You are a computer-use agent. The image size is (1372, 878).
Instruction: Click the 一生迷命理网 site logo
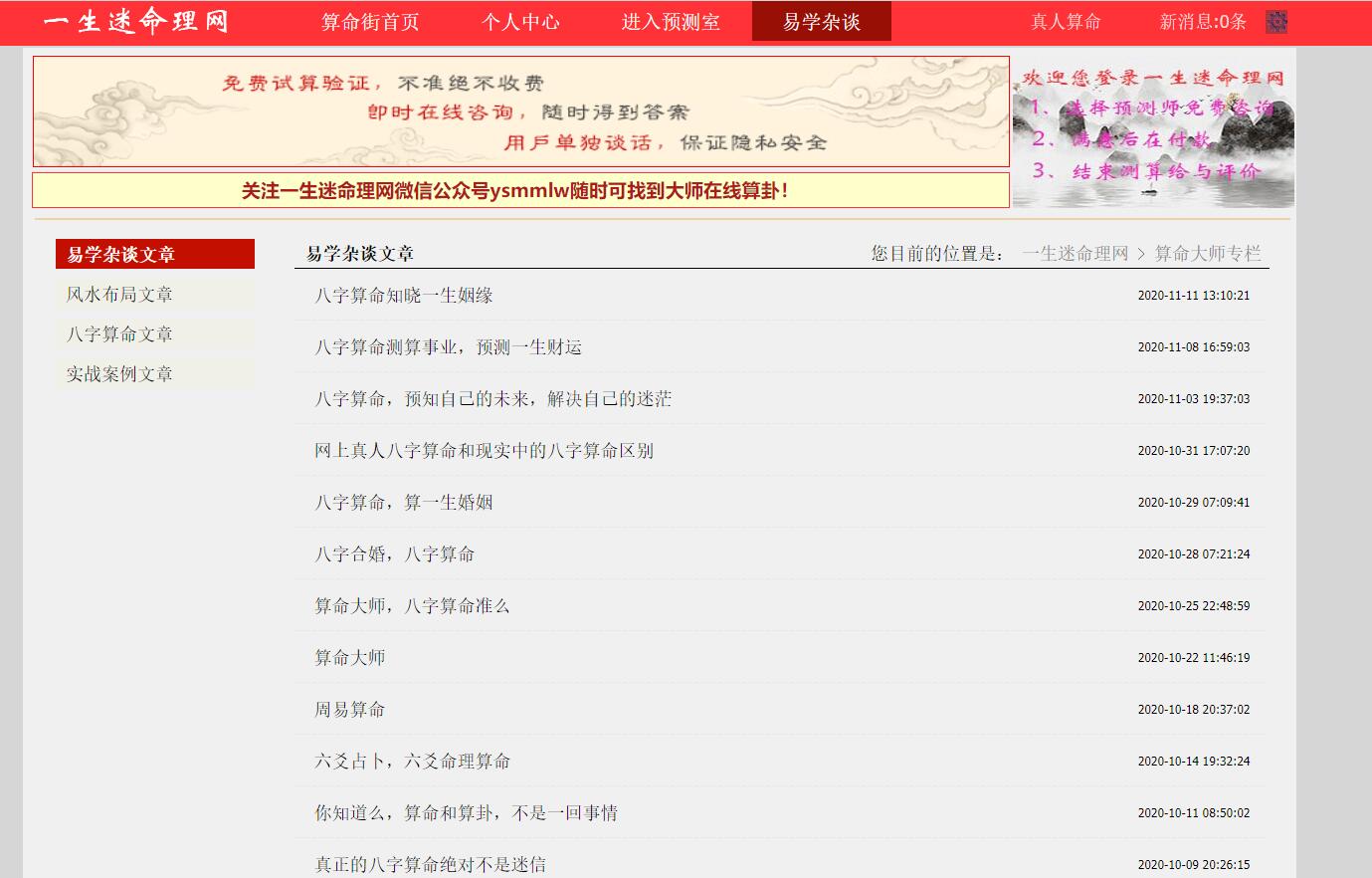coord(136,21)
